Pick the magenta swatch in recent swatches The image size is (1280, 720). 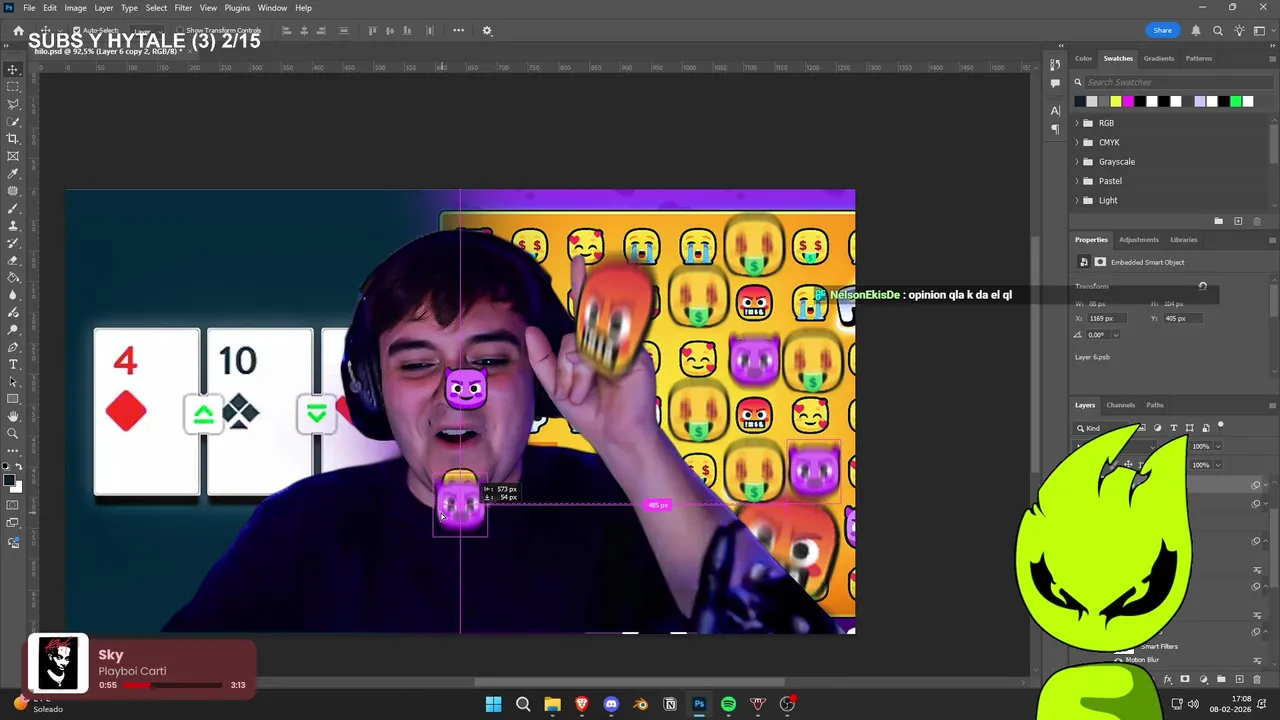(x=1128, y=101)
